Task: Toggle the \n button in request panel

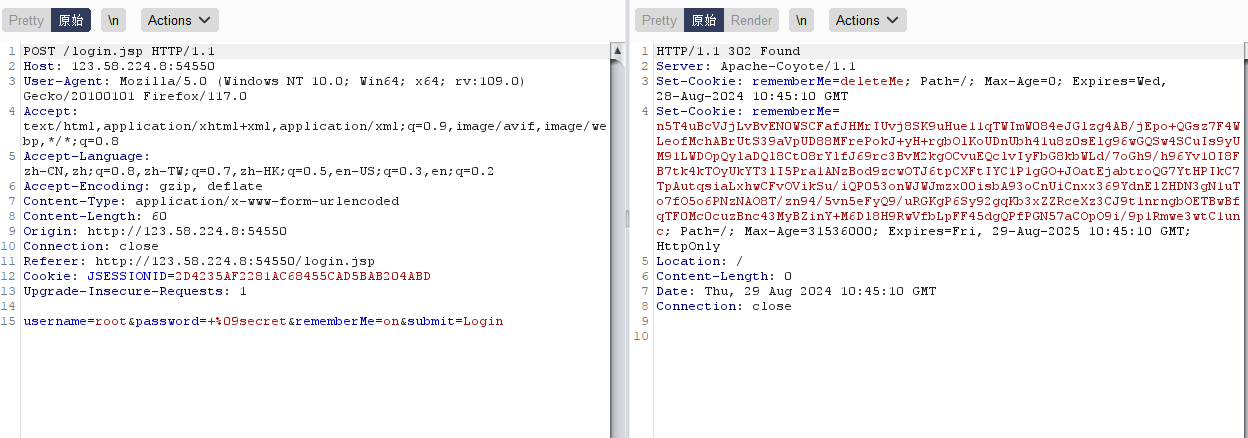Action: pyautogui.click(x=114, y=20)
